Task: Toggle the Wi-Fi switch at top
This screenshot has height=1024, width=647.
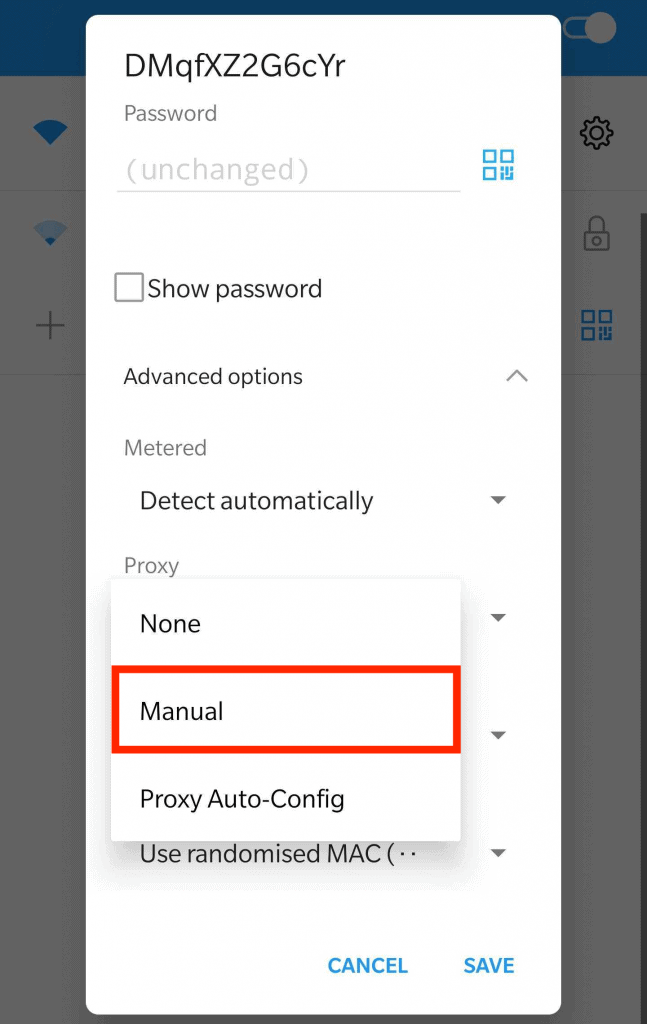Action: pos(590,28)
